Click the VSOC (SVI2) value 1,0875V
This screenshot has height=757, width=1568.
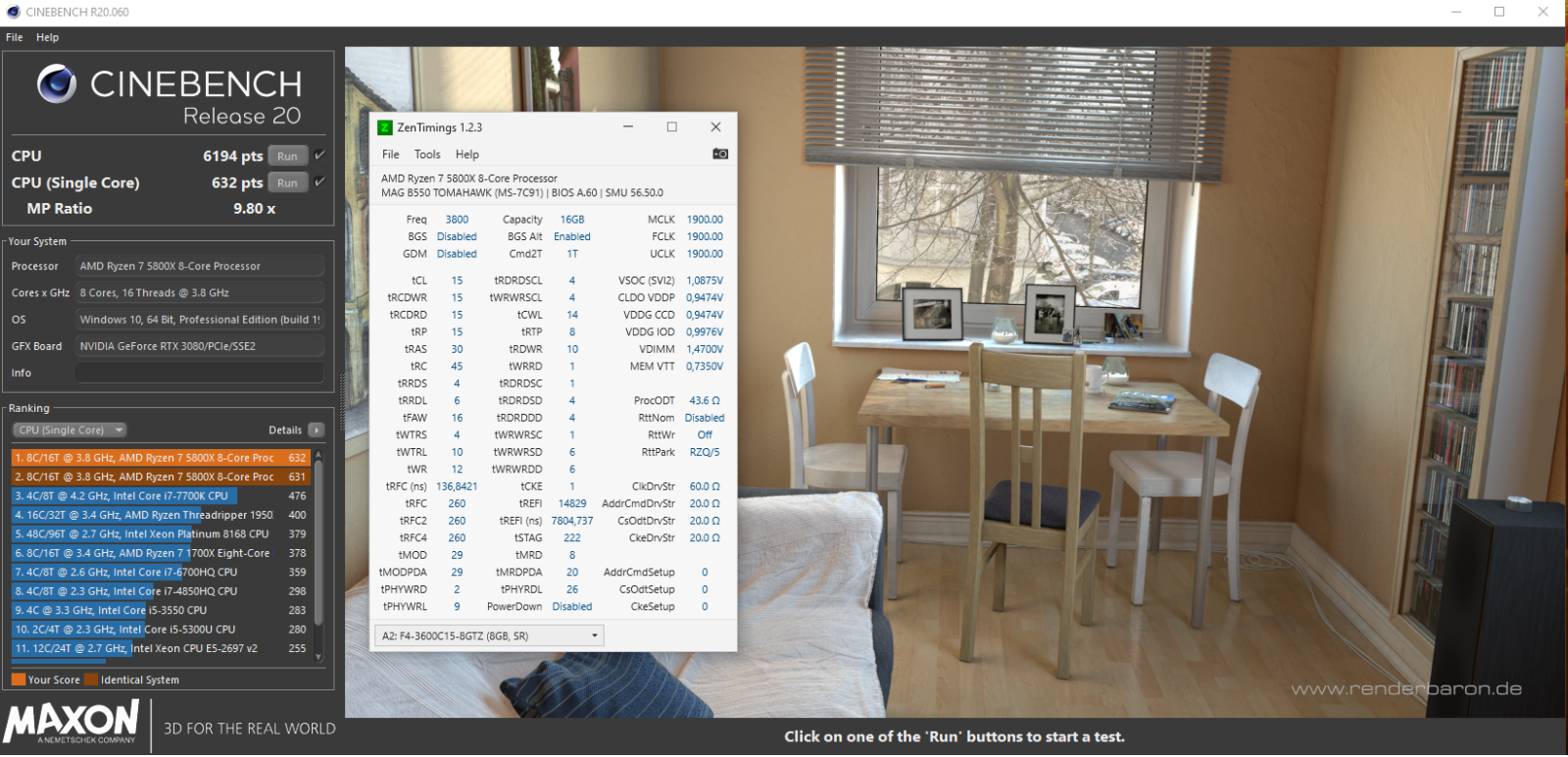point(705,280)
